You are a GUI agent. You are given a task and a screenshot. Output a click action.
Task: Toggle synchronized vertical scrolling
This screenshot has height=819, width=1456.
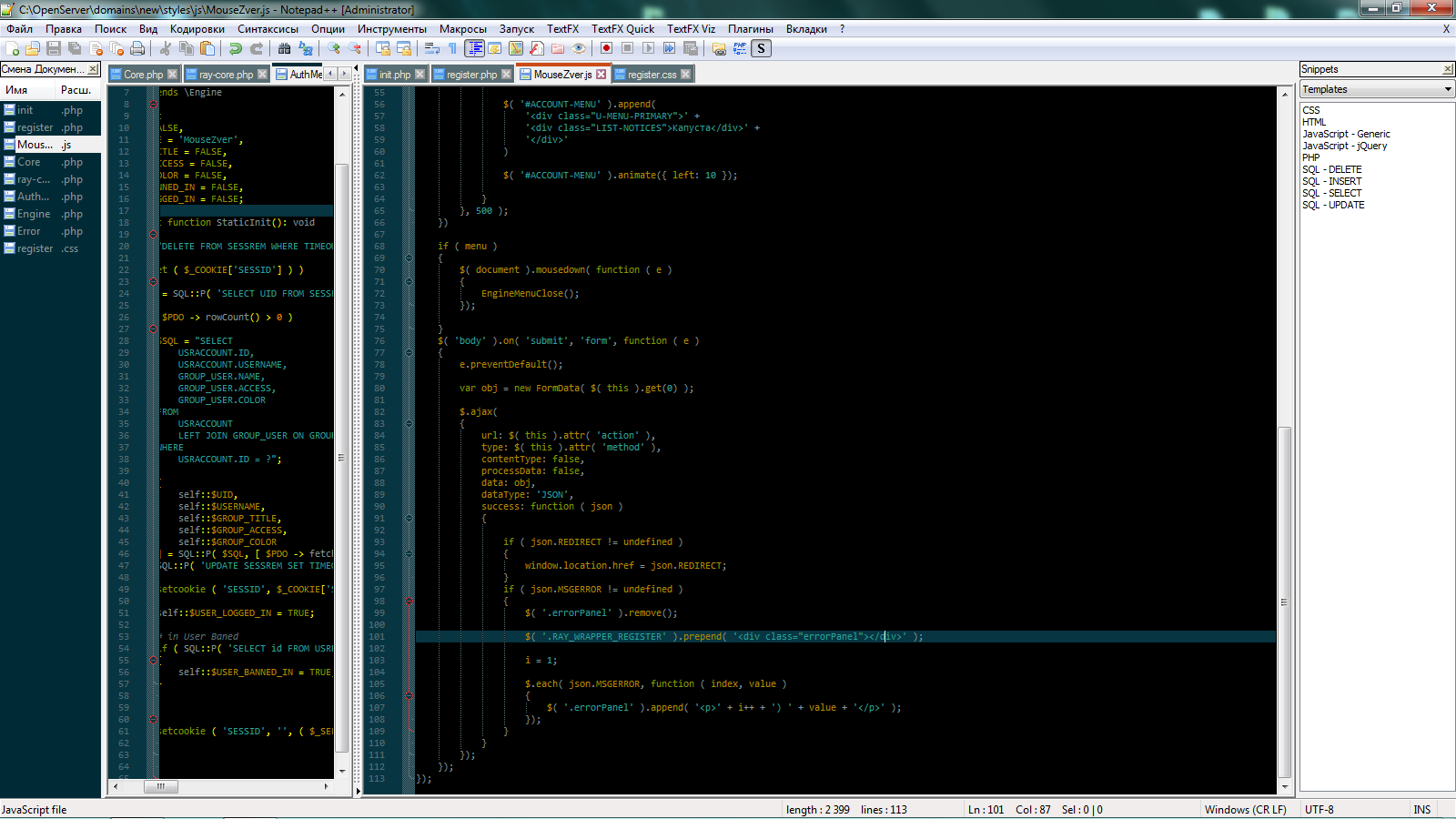[383, 48]
